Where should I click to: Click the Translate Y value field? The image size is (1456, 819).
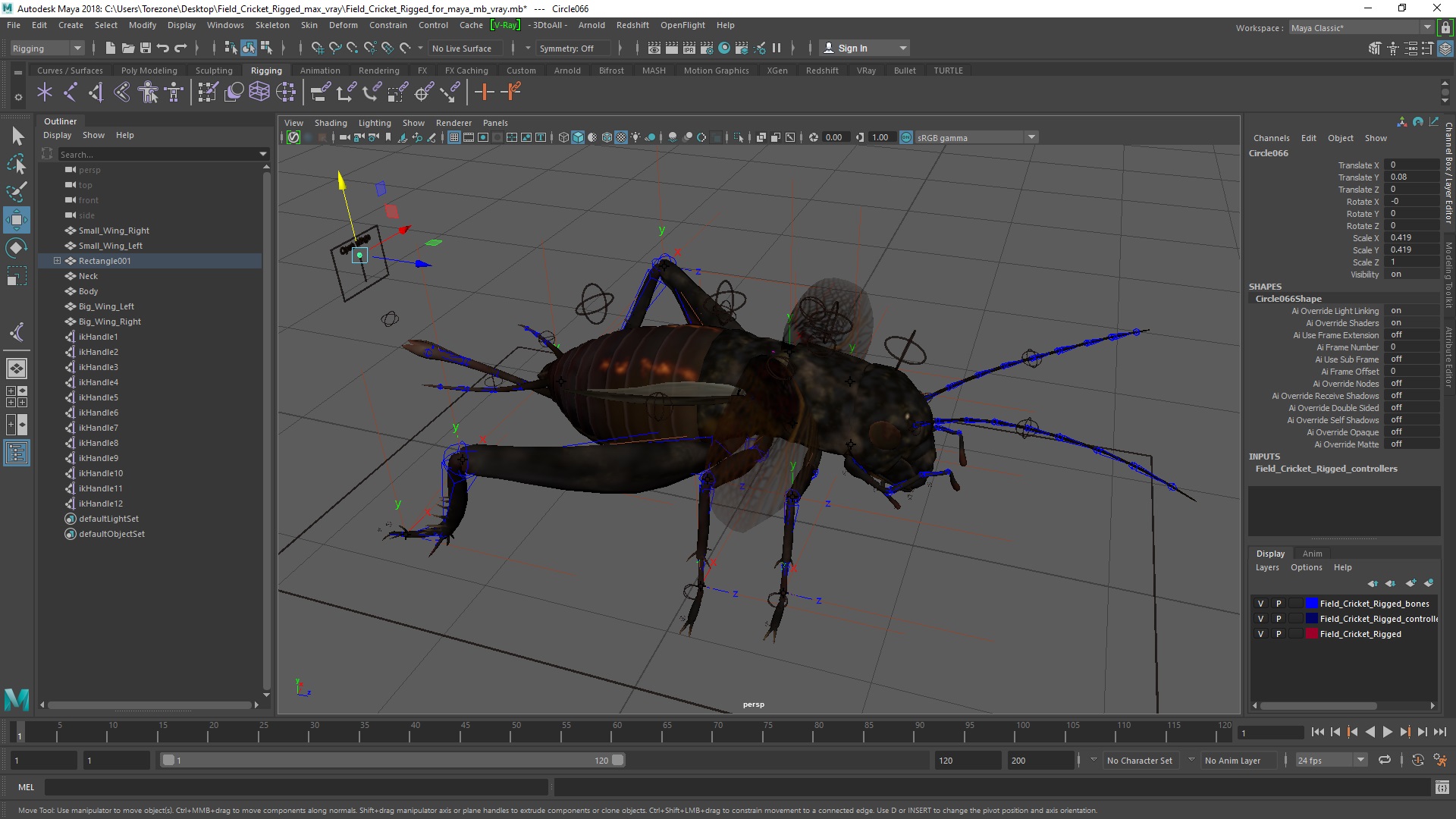1410,177
